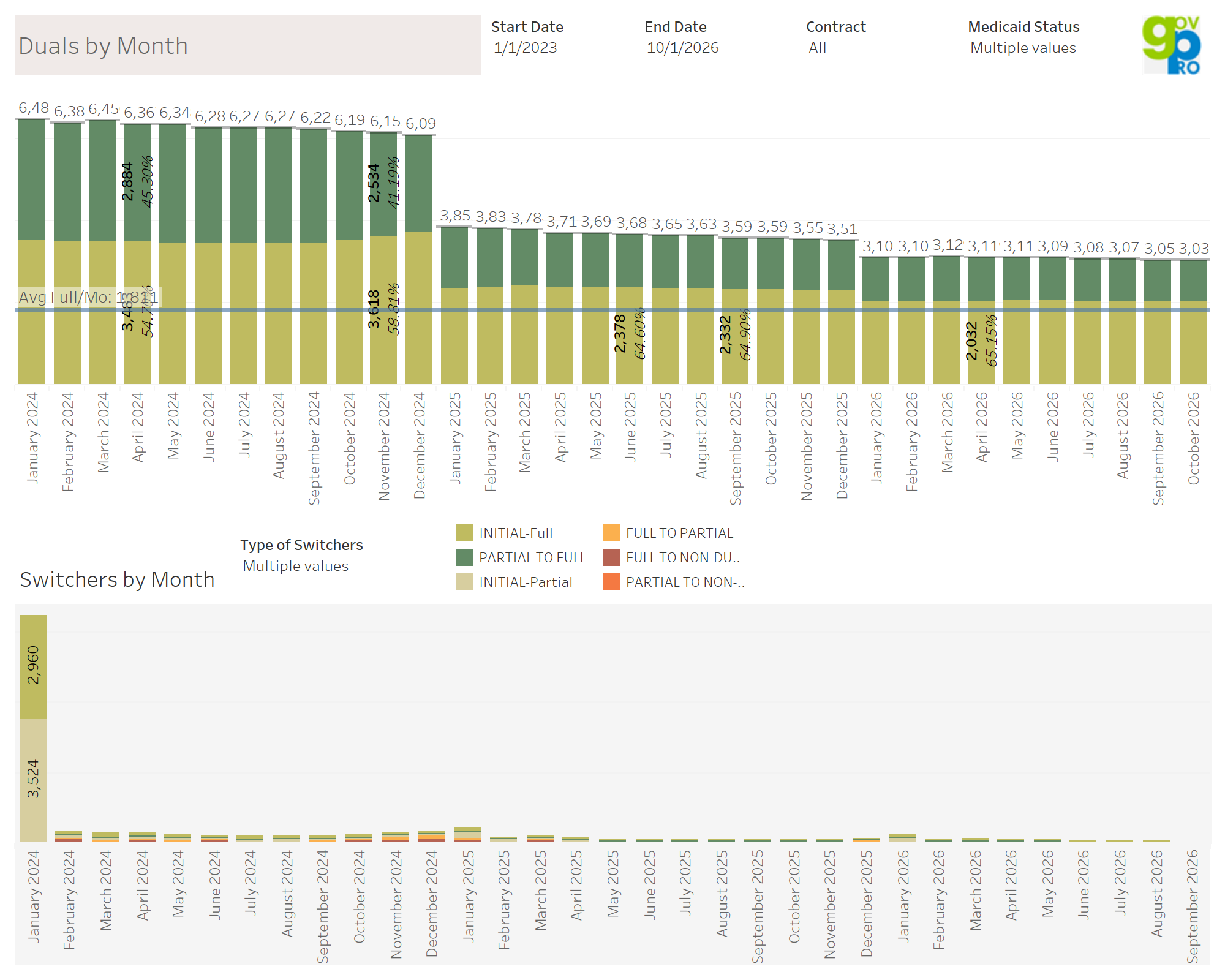The height and width of the screenshot is (980, 1225).
Task: Select the FULL TO PARTIAL legend swatch
Action: point(611,533)
